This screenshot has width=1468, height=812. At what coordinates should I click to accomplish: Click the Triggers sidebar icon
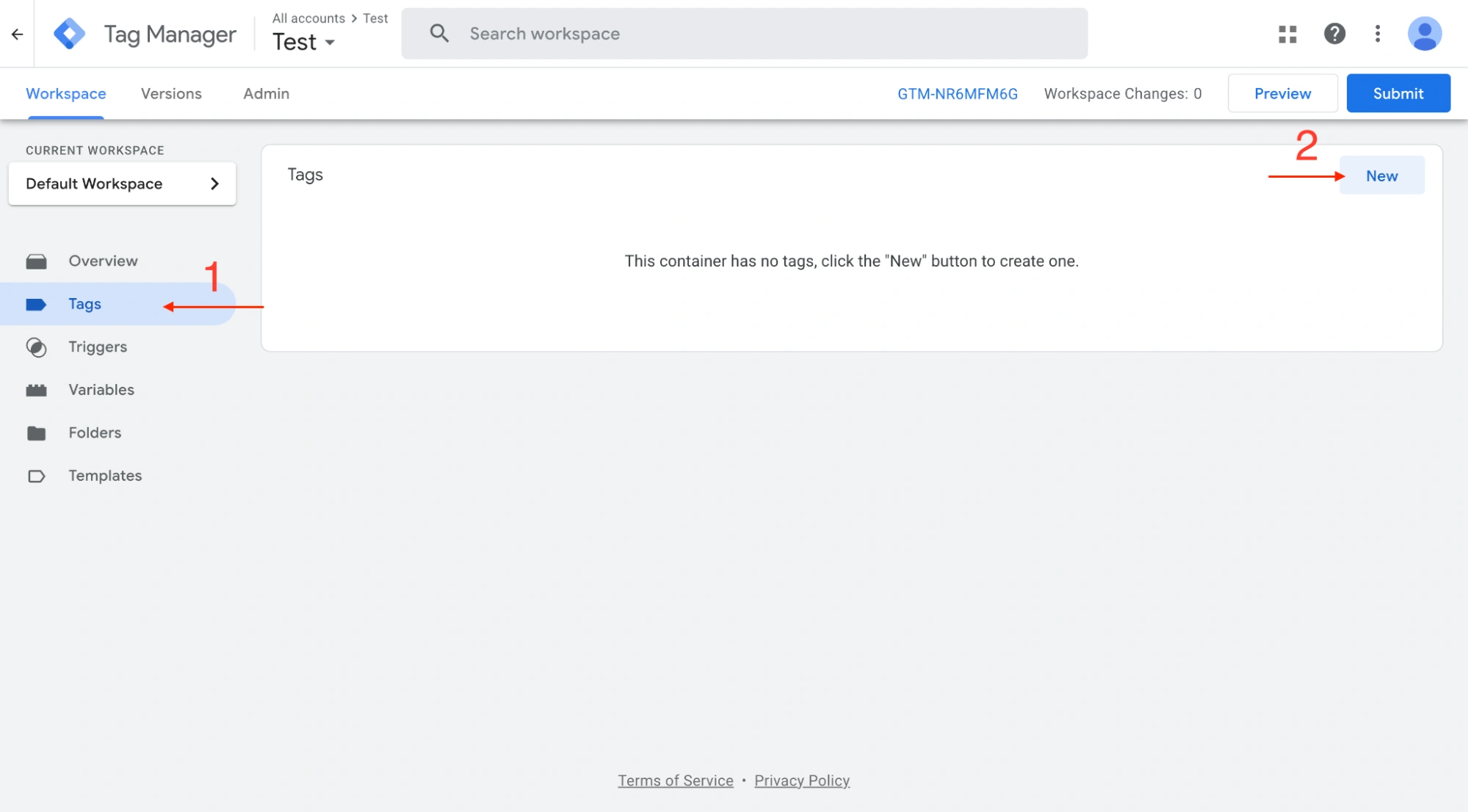[x=36, y=347]
